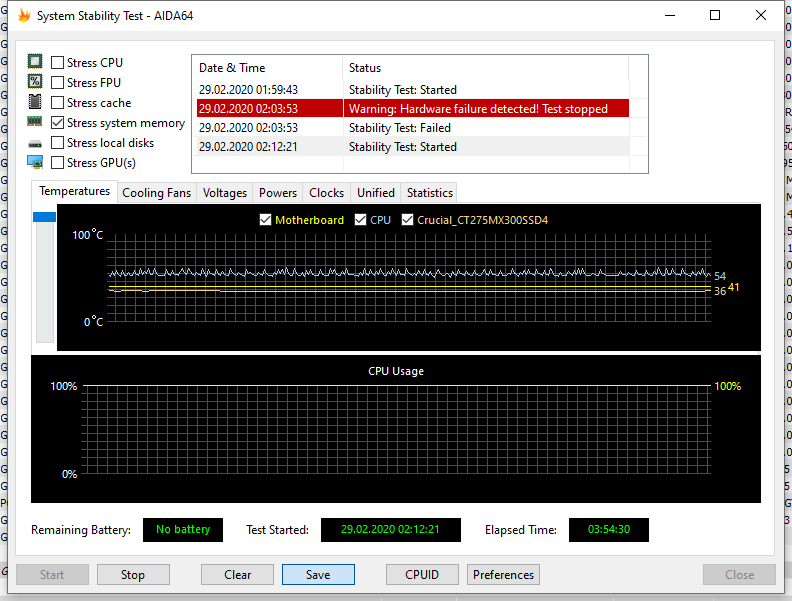
Task: Click the Clear button
Action: point(237,575)
